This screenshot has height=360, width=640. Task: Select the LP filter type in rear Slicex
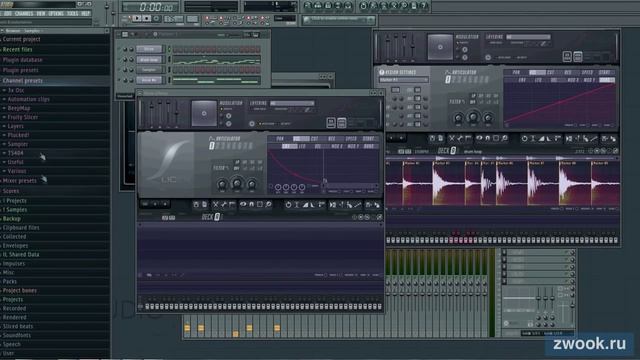tap(473, 96)
